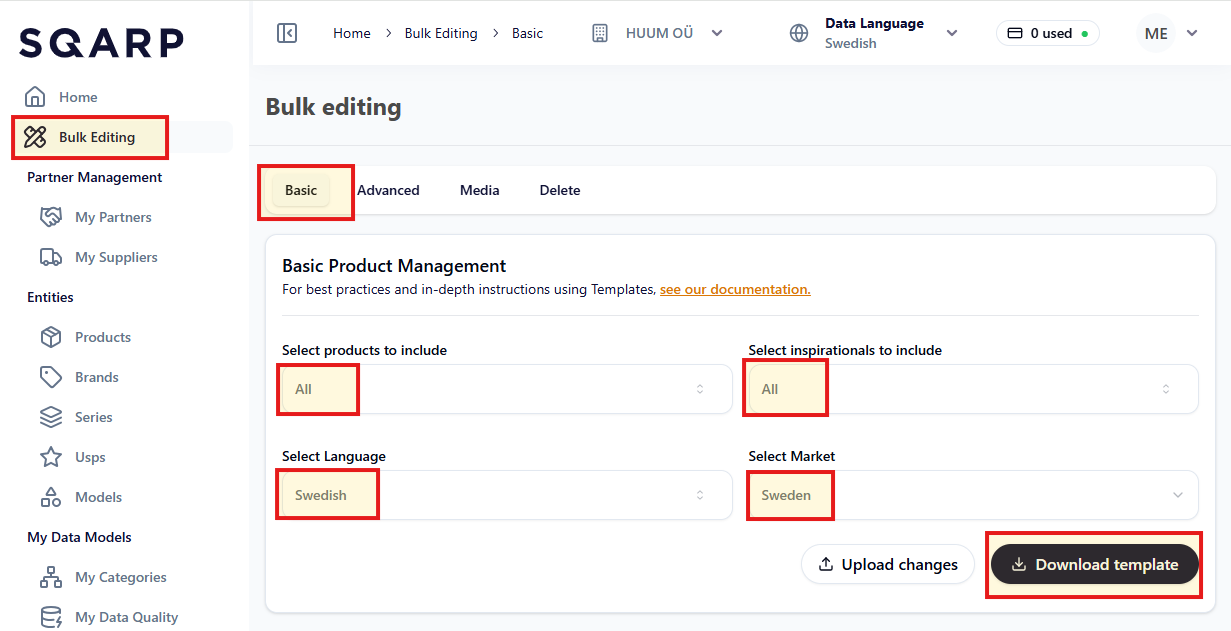Click the Download template button

point(1094,565)
